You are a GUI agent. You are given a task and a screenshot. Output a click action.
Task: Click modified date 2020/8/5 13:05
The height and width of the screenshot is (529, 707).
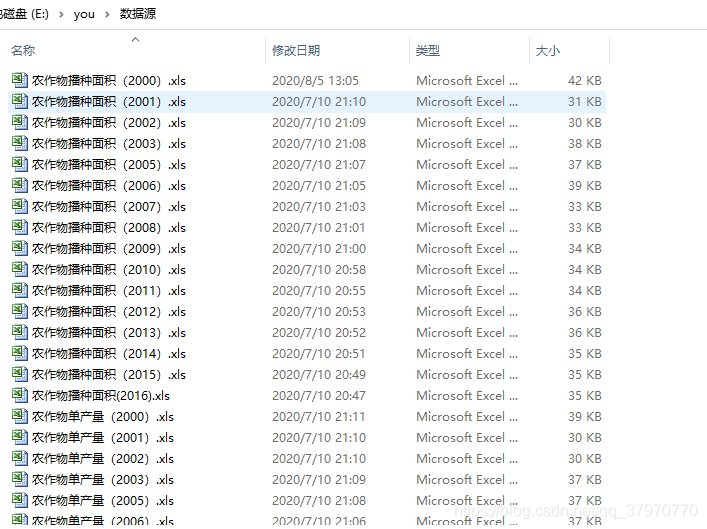(x=316, y=81)
